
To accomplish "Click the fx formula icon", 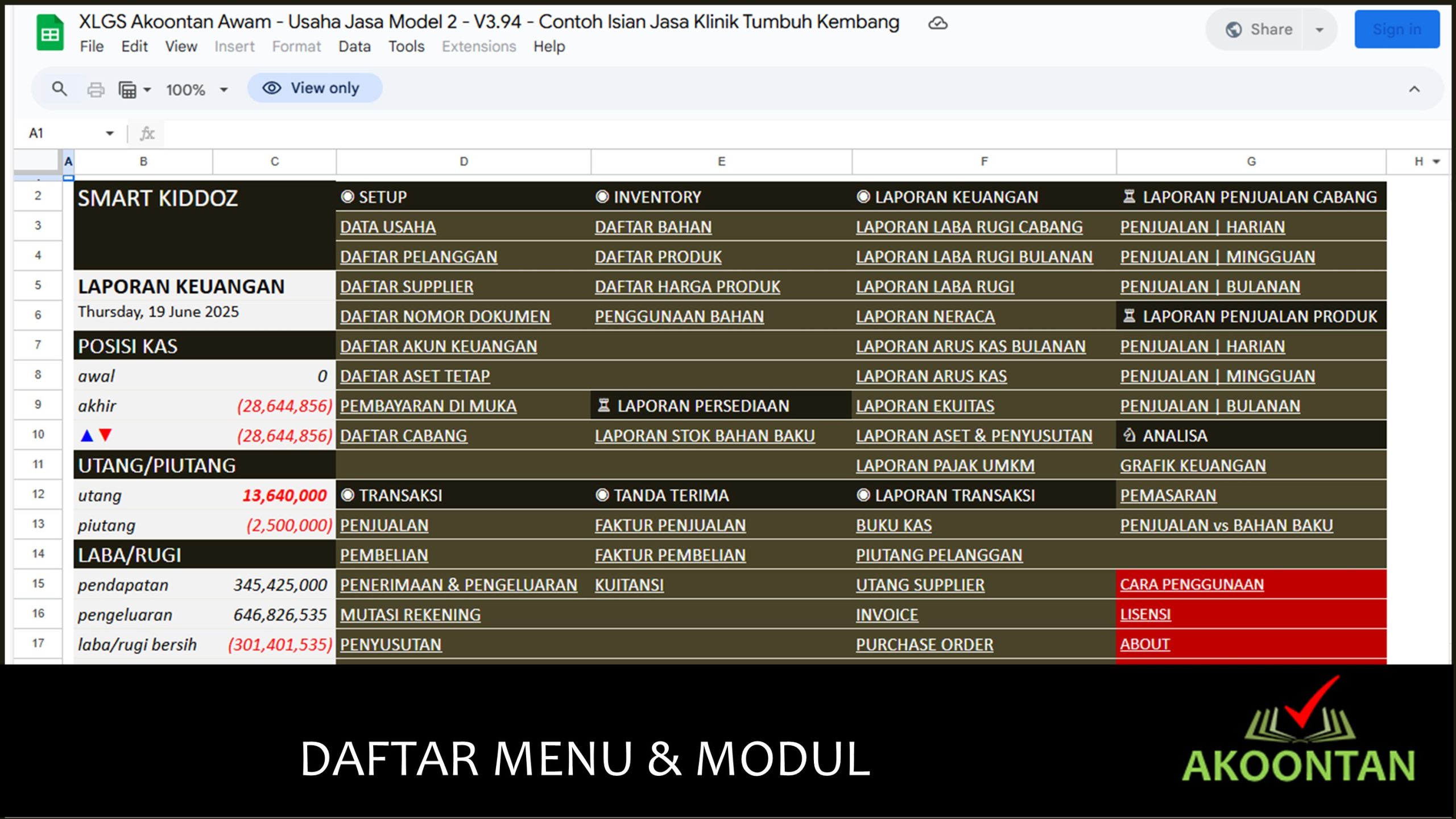I will pos(146,133).
